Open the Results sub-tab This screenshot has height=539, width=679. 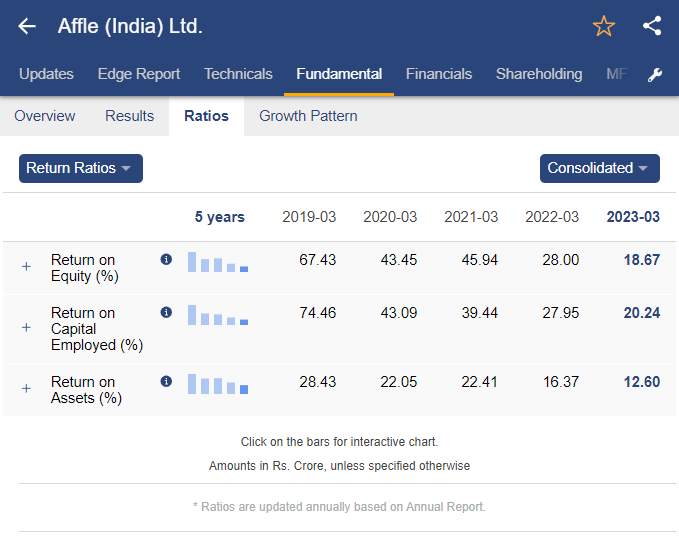pyautogui.click(x=129, y=116)
